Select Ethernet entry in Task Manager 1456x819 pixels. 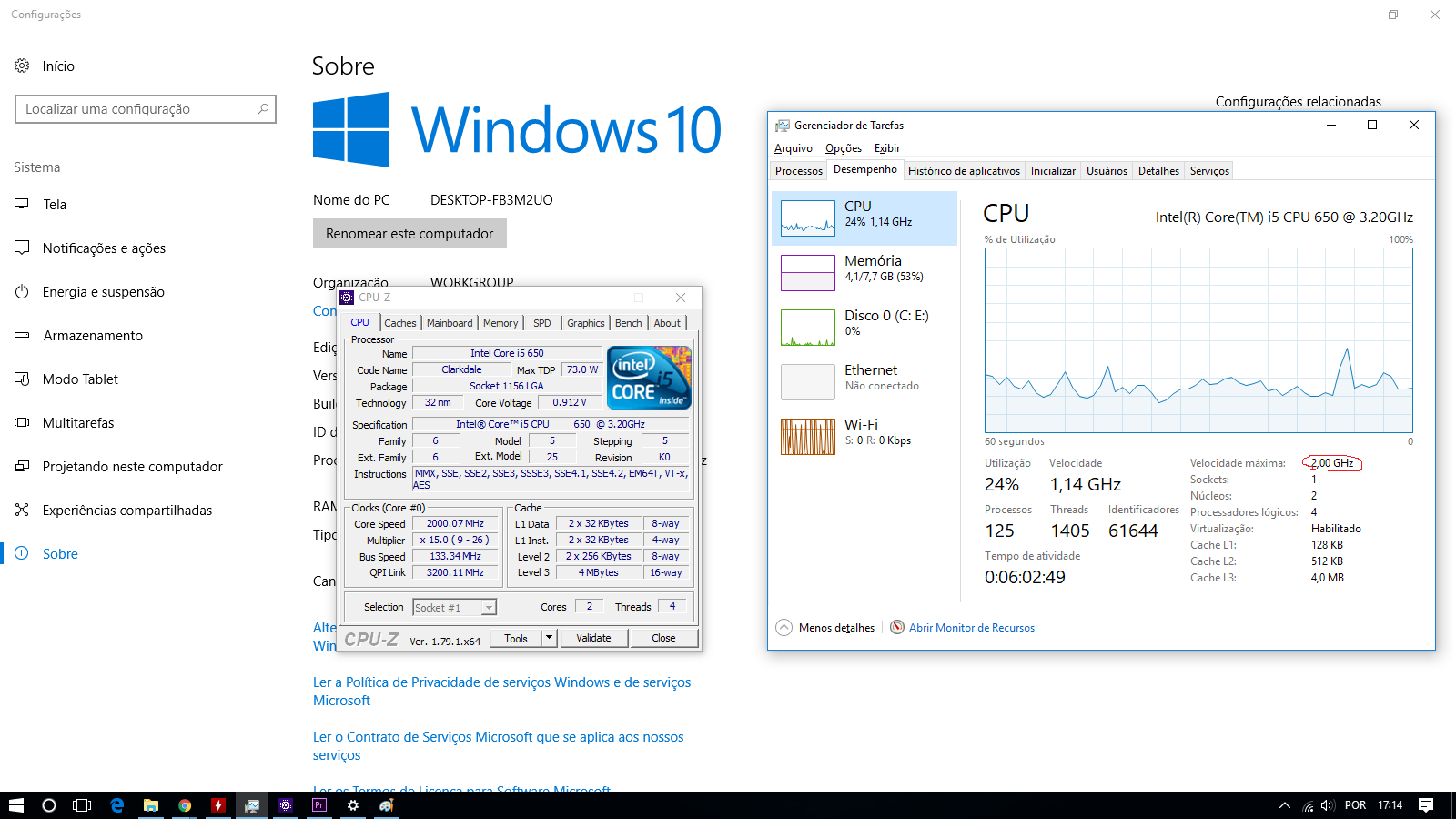pos(864,382)
